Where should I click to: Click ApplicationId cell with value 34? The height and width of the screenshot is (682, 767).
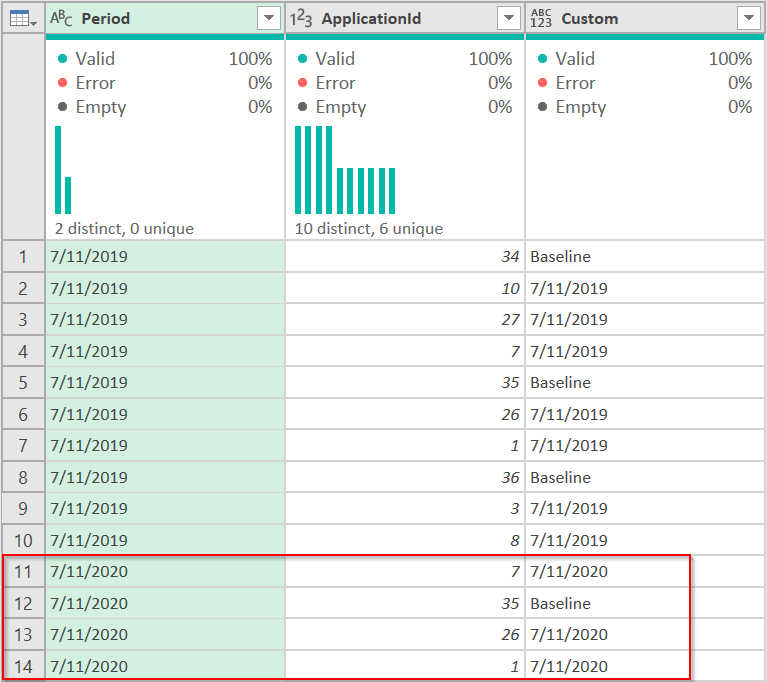point(405,256)
